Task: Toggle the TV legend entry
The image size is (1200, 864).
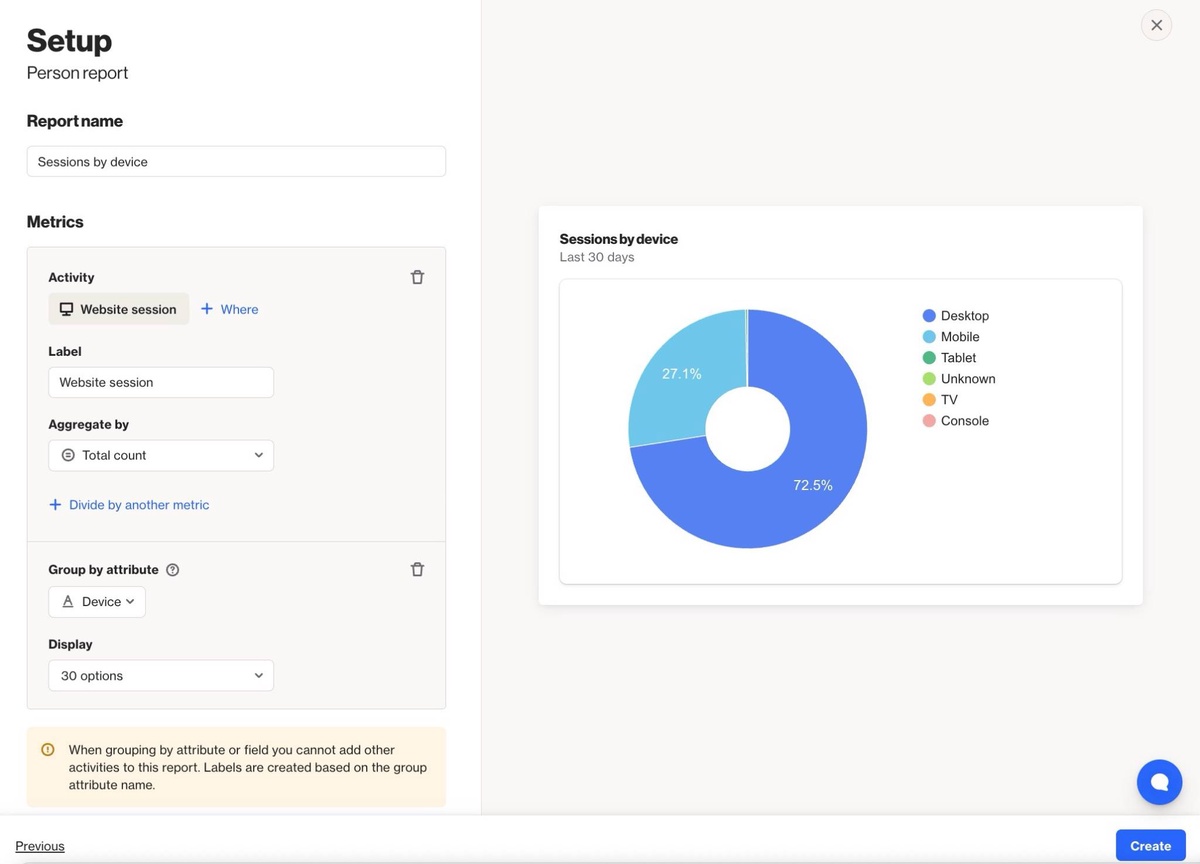Action: coord(940,400)
